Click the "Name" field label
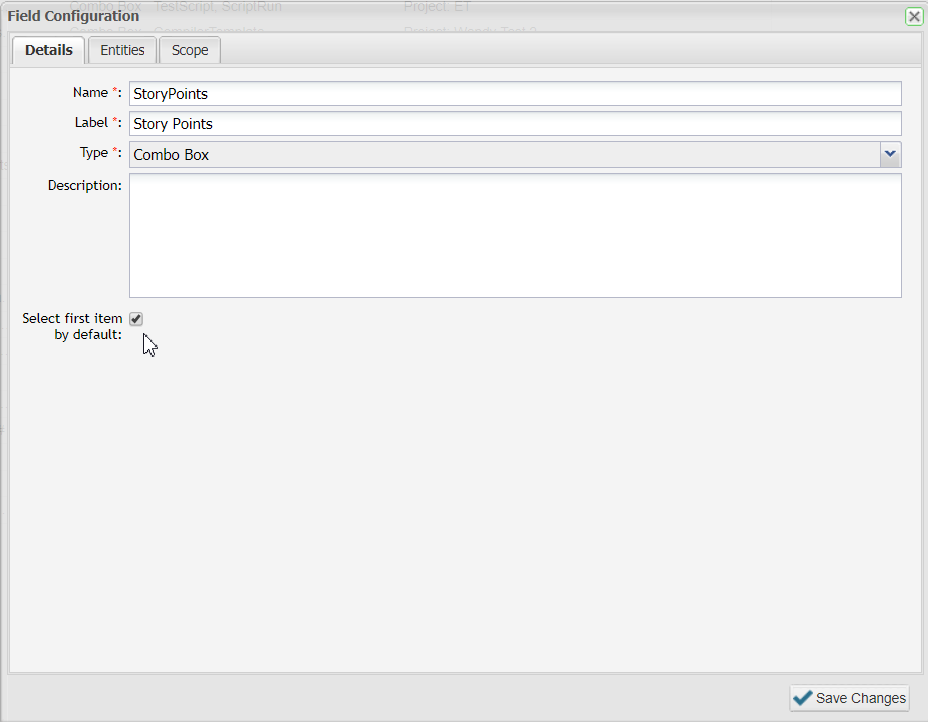The width and height of the screenshot is (928, 722). click(90, 93)
